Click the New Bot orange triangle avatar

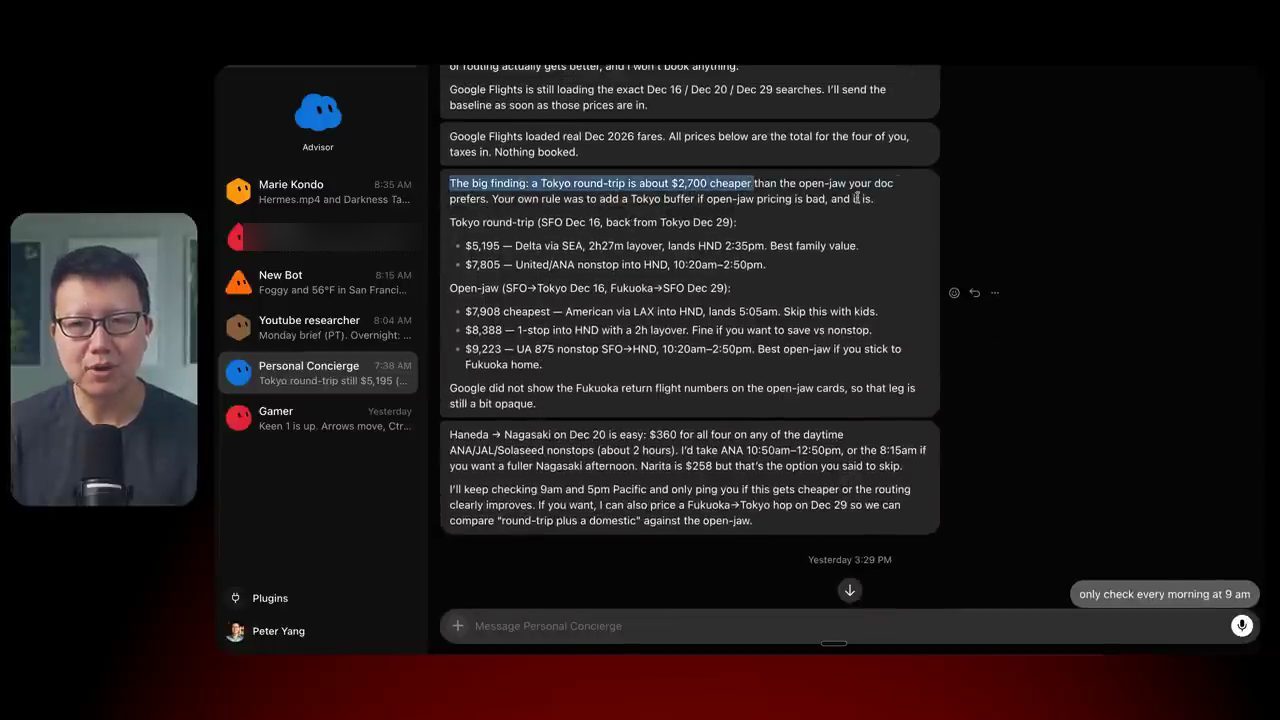238,282
